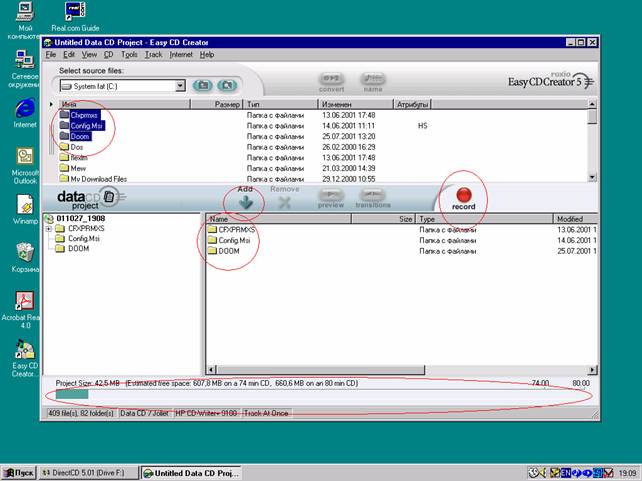
Task: Click the Add arrow icon
Action: [x=245, y=202]
